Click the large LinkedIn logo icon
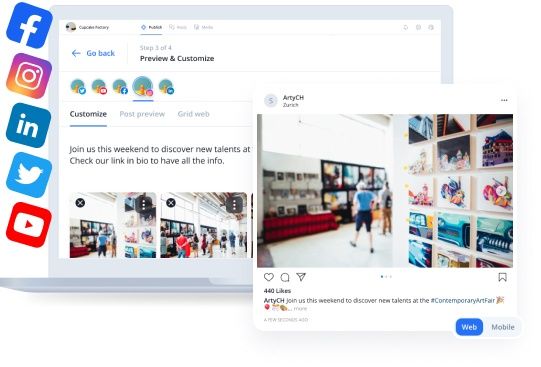 pyautogui.click(x=28, y=125)
